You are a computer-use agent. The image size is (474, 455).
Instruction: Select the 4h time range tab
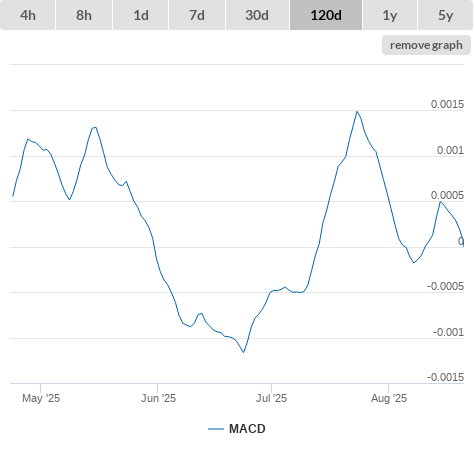(x=28, y=15)
